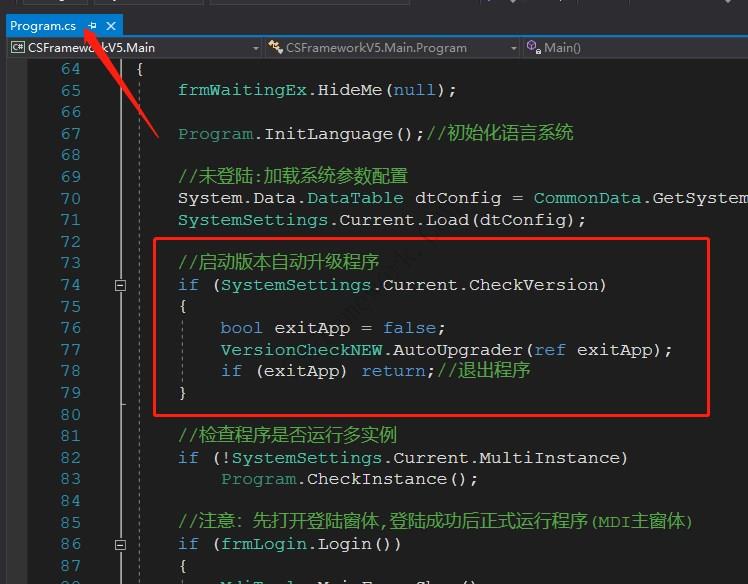Click the frmWaitingEx identifier on line 65

coord(242,90)
